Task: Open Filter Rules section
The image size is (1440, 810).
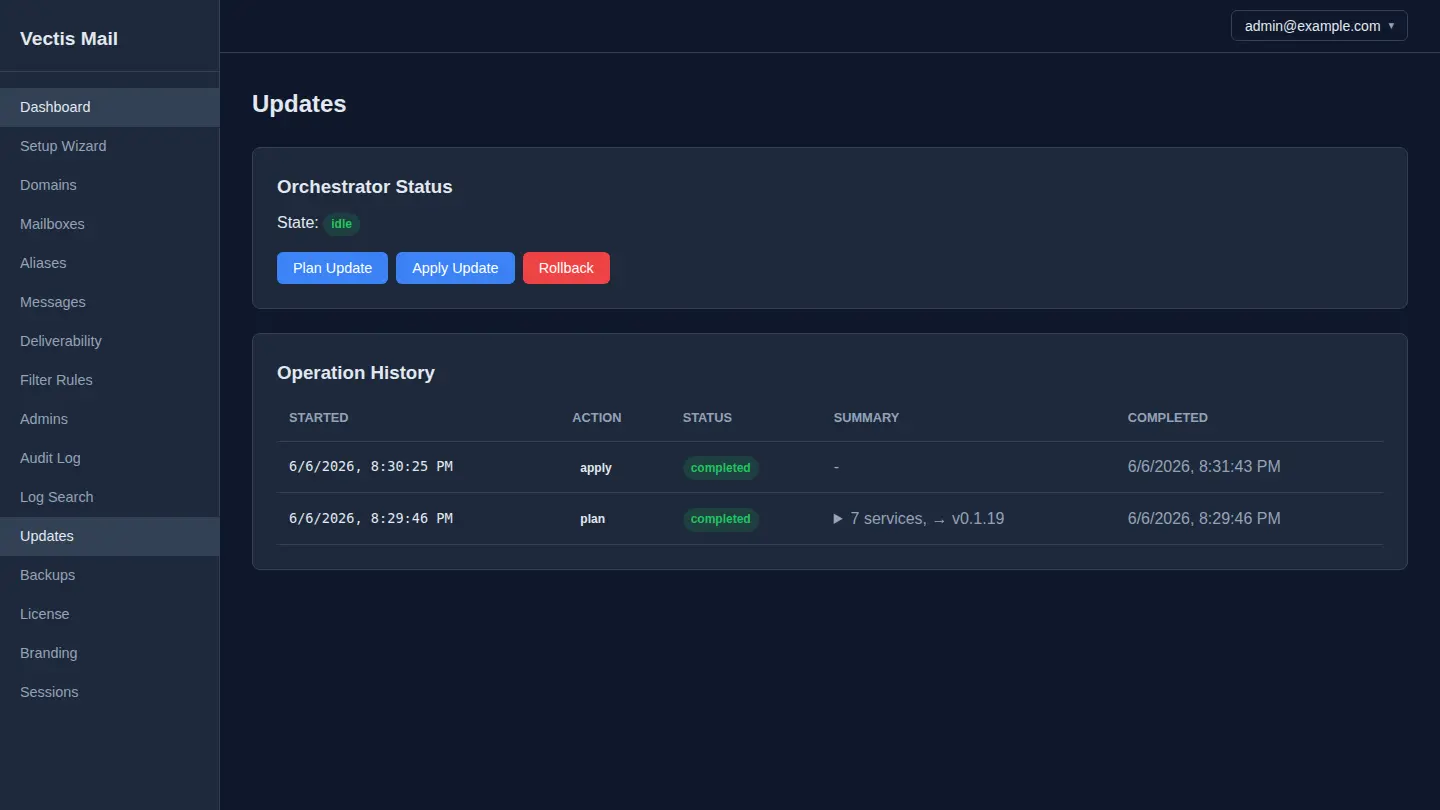Action: click(x=109, y=380)
